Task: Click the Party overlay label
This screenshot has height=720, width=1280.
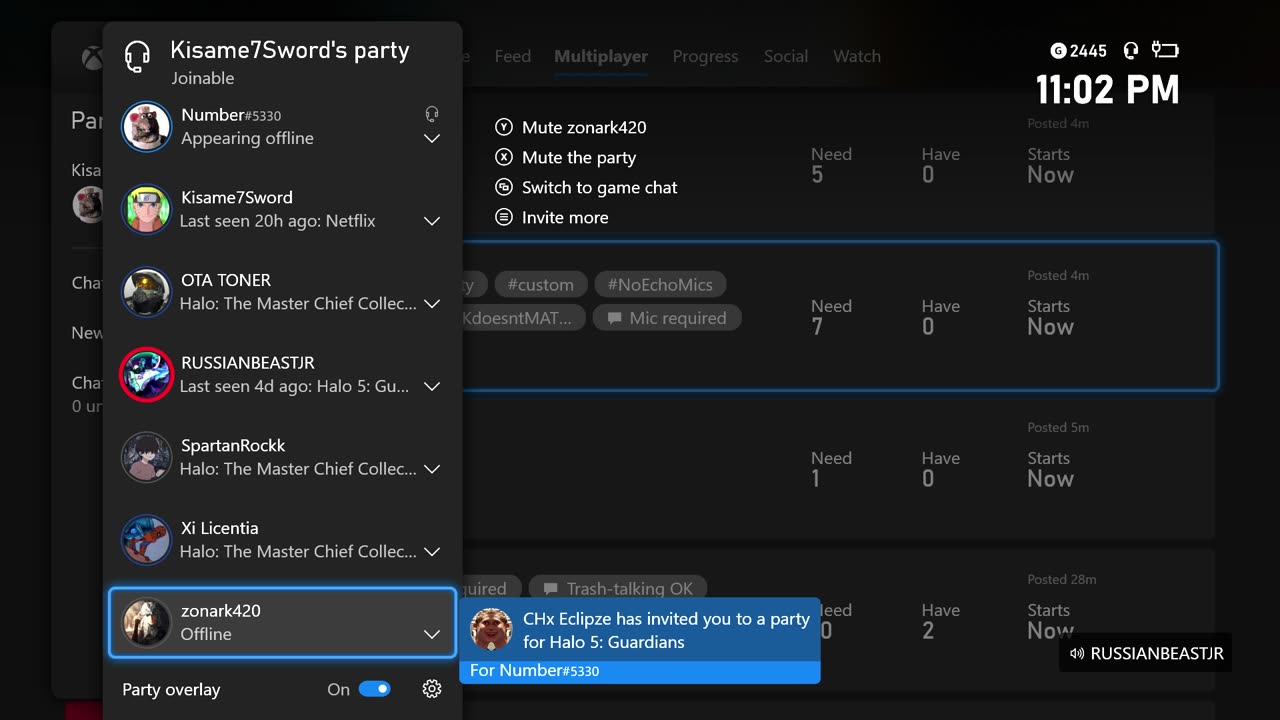Action: pyautogui.click(x=171, y=689)
